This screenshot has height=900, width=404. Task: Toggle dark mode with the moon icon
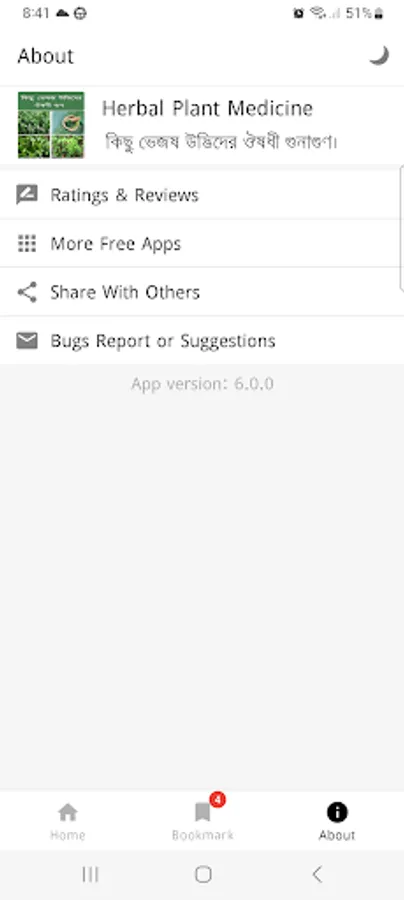point(379,56)
